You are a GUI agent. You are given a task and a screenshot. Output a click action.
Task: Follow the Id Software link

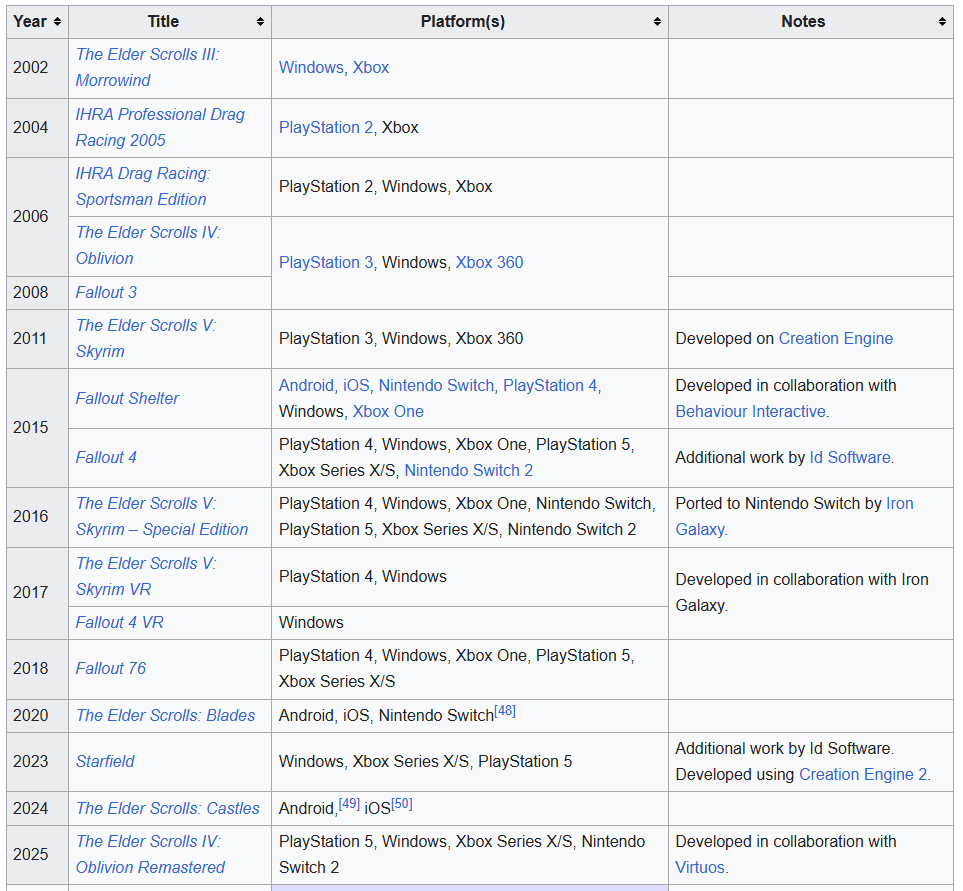coord(849,457)
